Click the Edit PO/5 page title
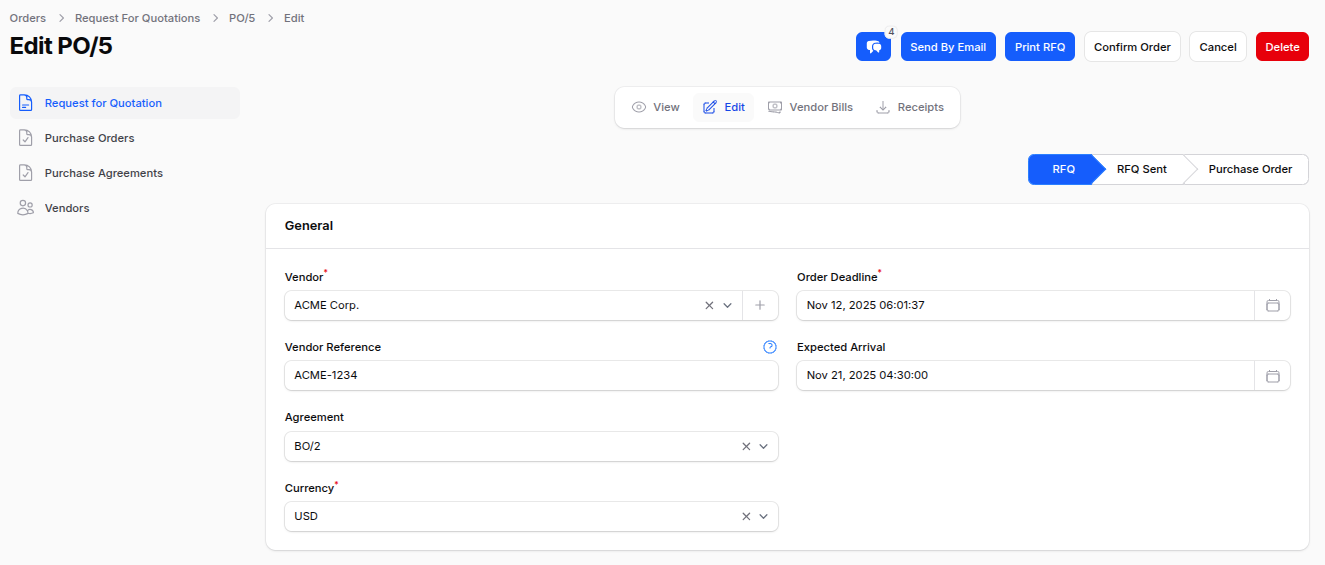Screen dimensions: 1325x565 pyautogui.click(x=61, y=46)
